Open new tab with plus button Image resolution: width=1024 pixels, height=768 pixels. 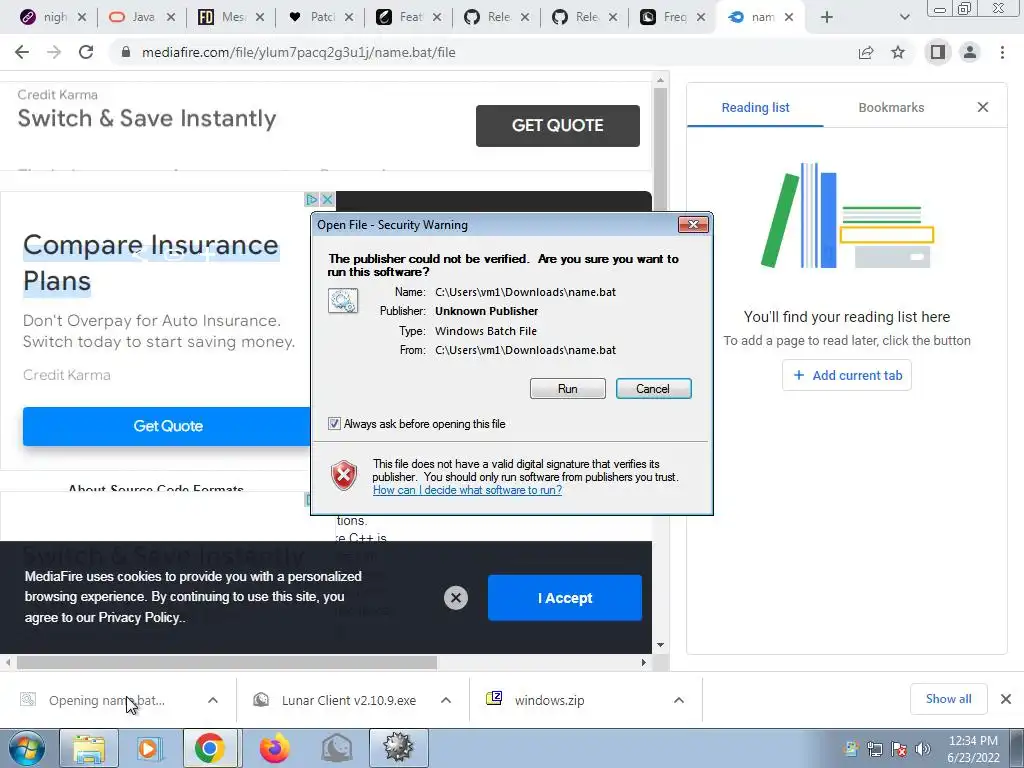pyautogui.click(x=827, y=17)
